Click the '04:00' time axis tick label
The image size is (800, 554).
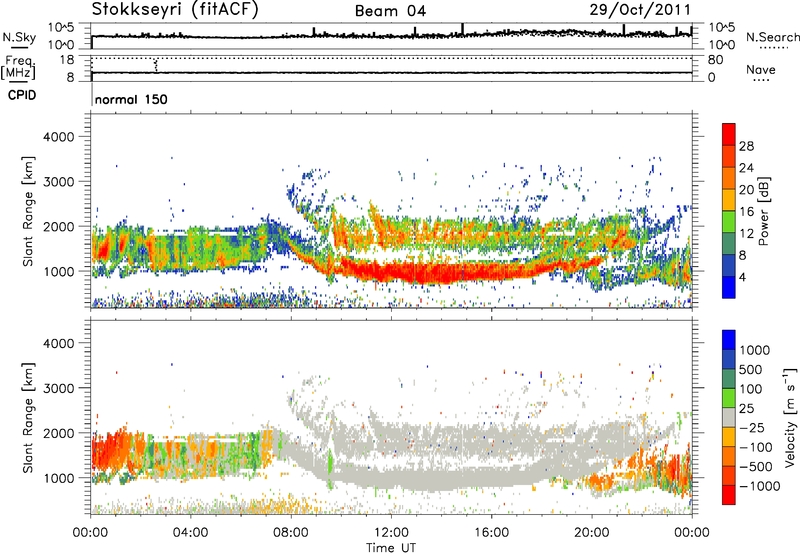[x=191, y=533]
